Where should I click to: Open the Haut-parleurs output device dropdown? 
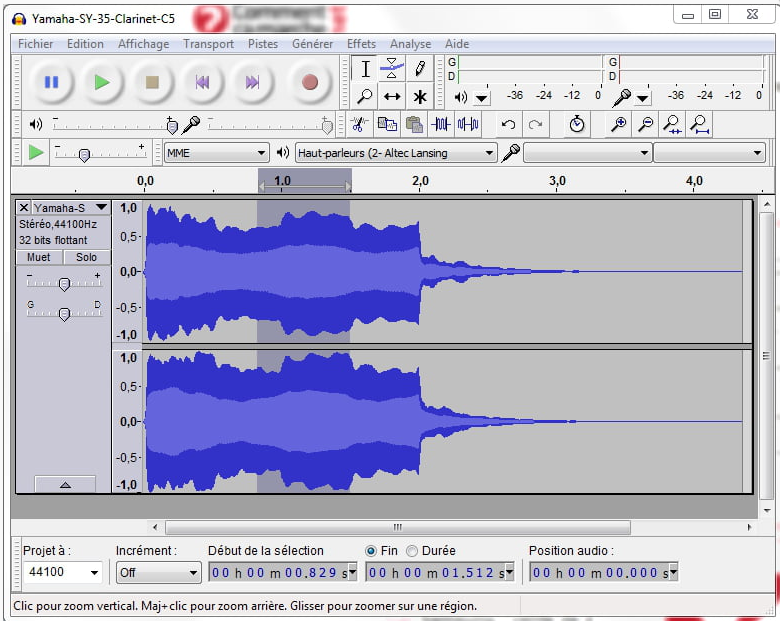click(396, 153)
